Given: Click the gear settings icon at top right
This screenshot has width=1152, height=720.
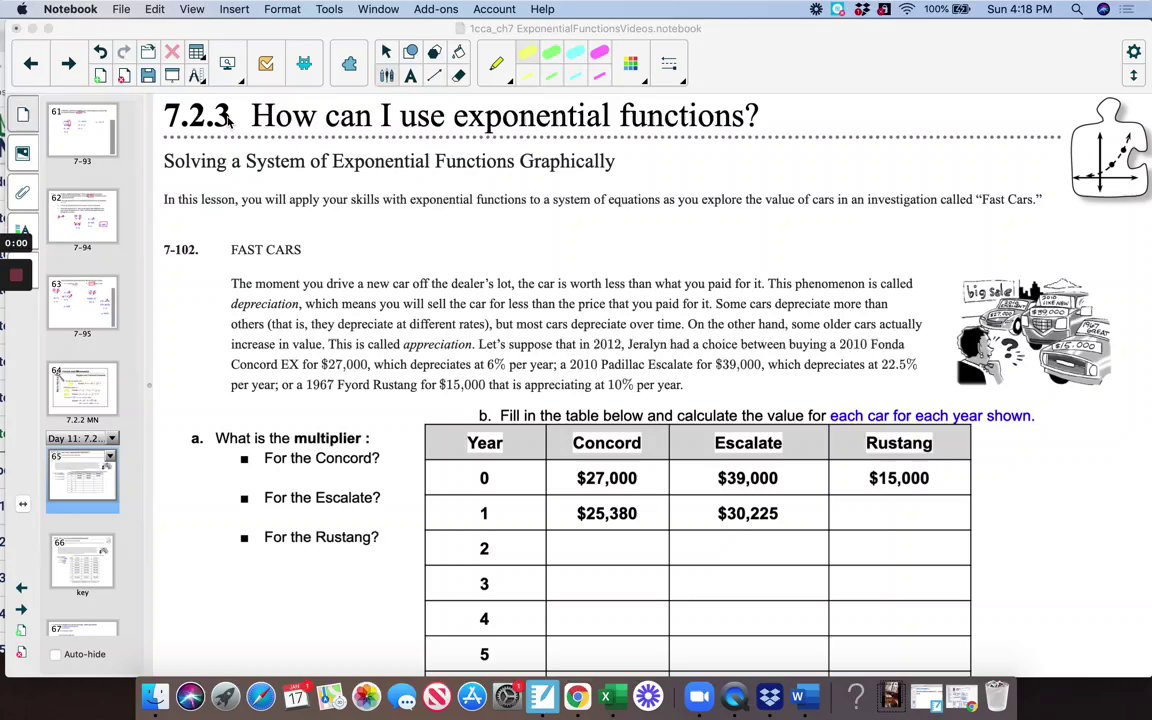Looking at the screenshot, I should [x=1134, y=51].
